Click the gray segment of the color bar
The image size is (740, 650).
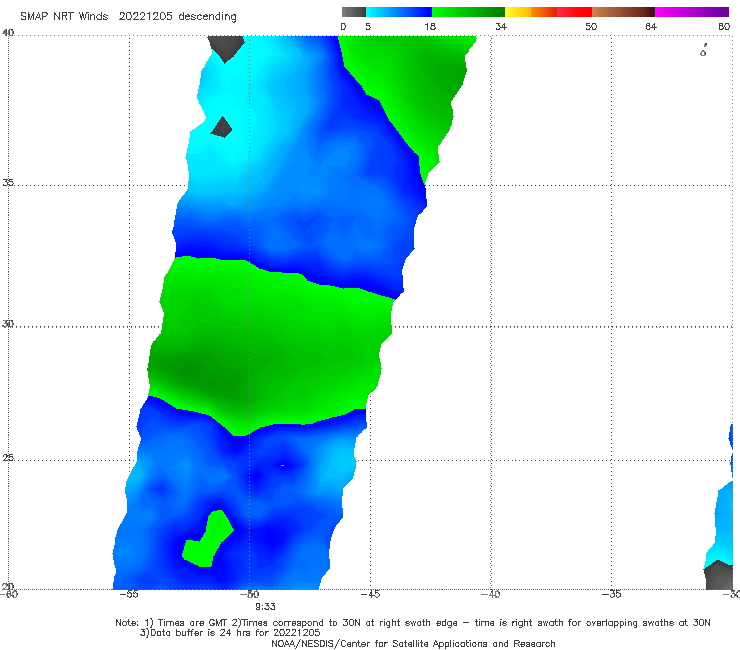[354, 12]
